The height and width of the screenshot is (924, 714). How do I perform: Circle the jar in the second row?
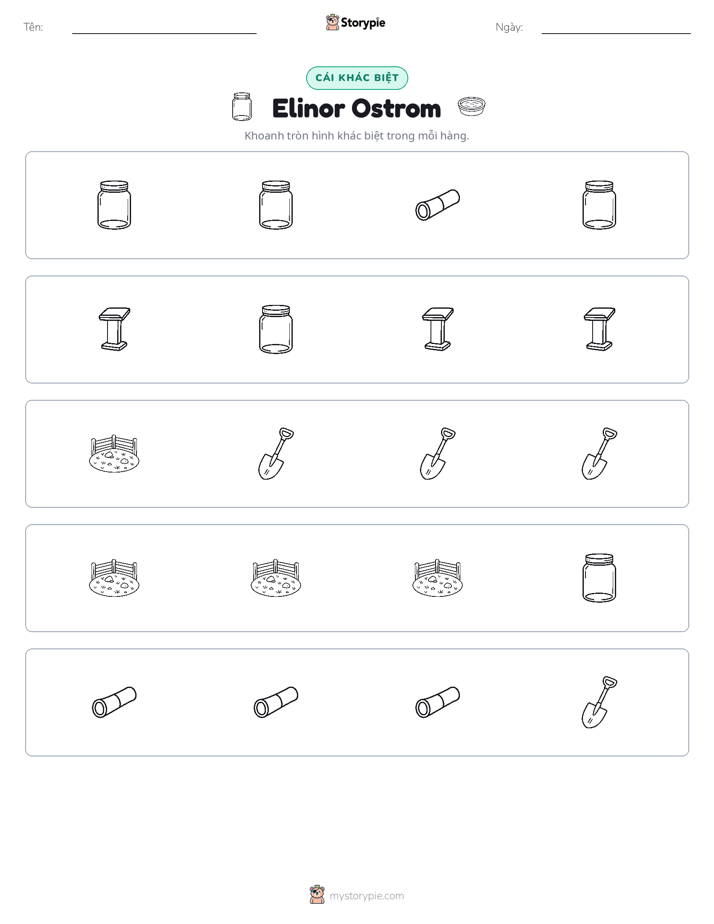pyautogui.click(x=276, y=329)
